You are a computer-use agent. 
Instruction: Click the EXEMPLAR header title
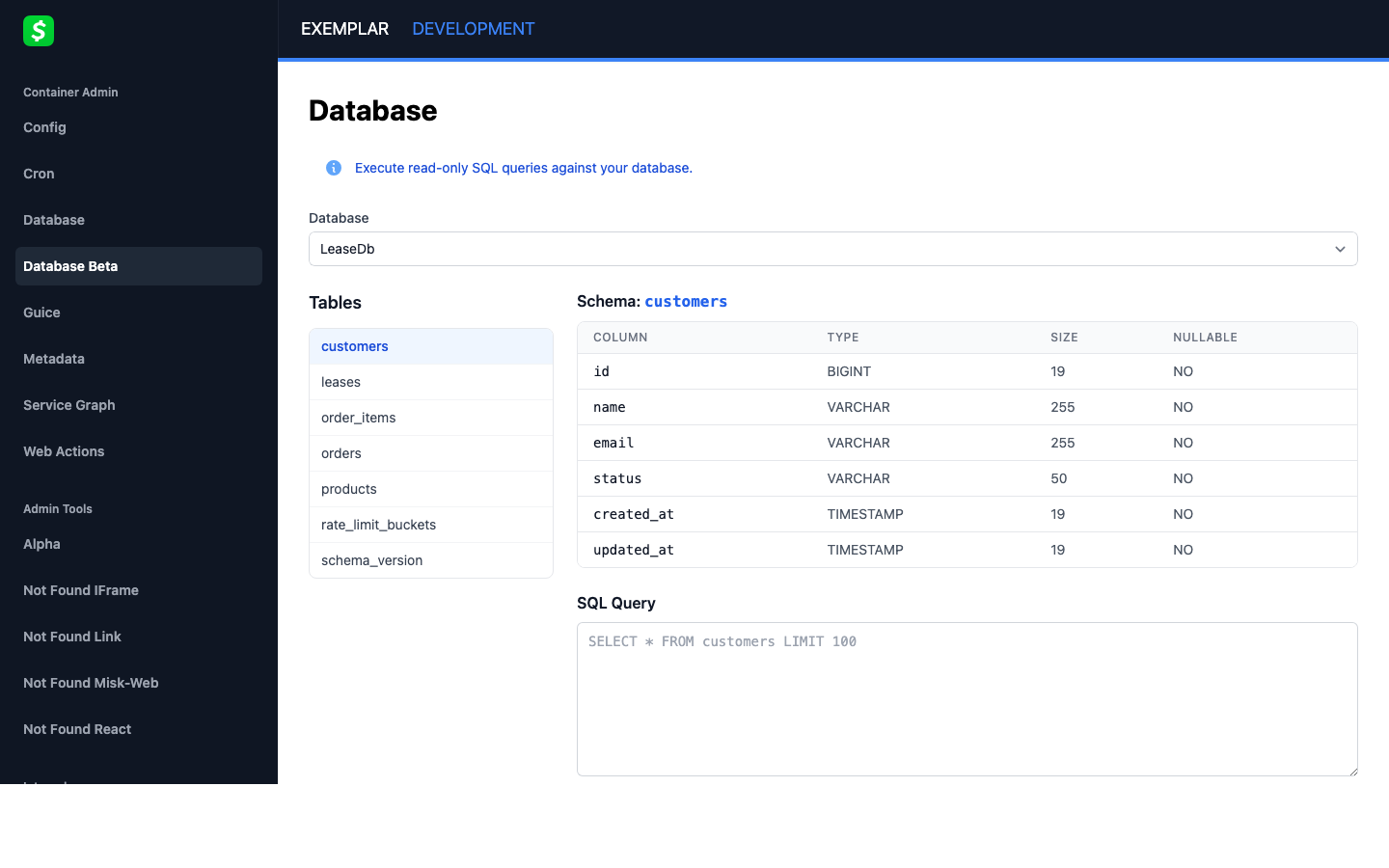coord(344,29)
